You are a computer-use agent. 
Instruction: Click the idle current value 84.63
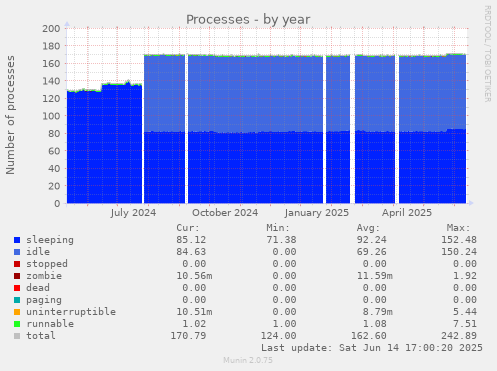pos(191,252)
